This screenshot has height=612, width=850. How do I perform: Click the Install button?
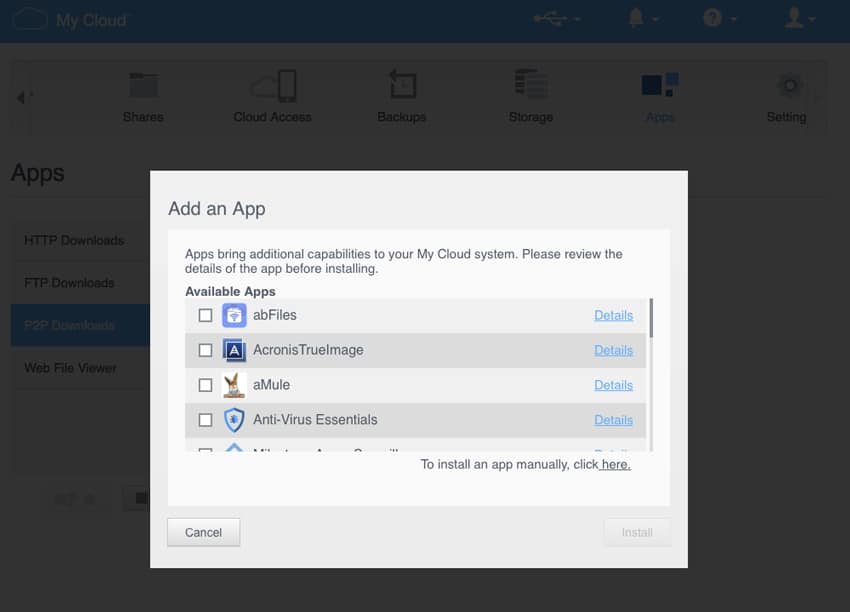(x=637, y=532)
